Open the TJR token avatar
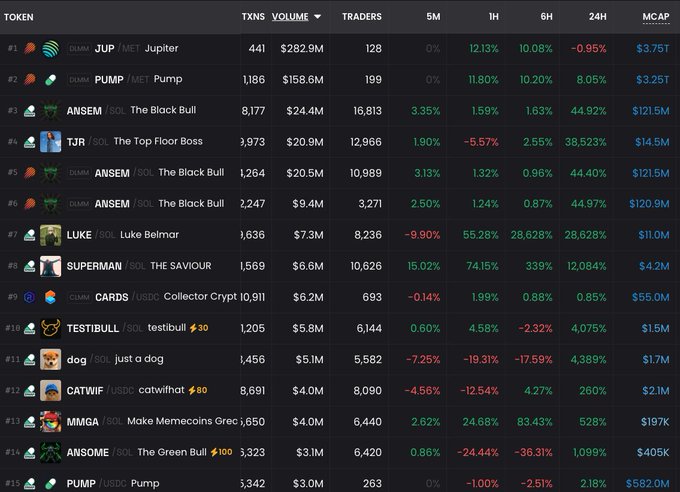Screen dimensions: 680x492 point(51,142)
